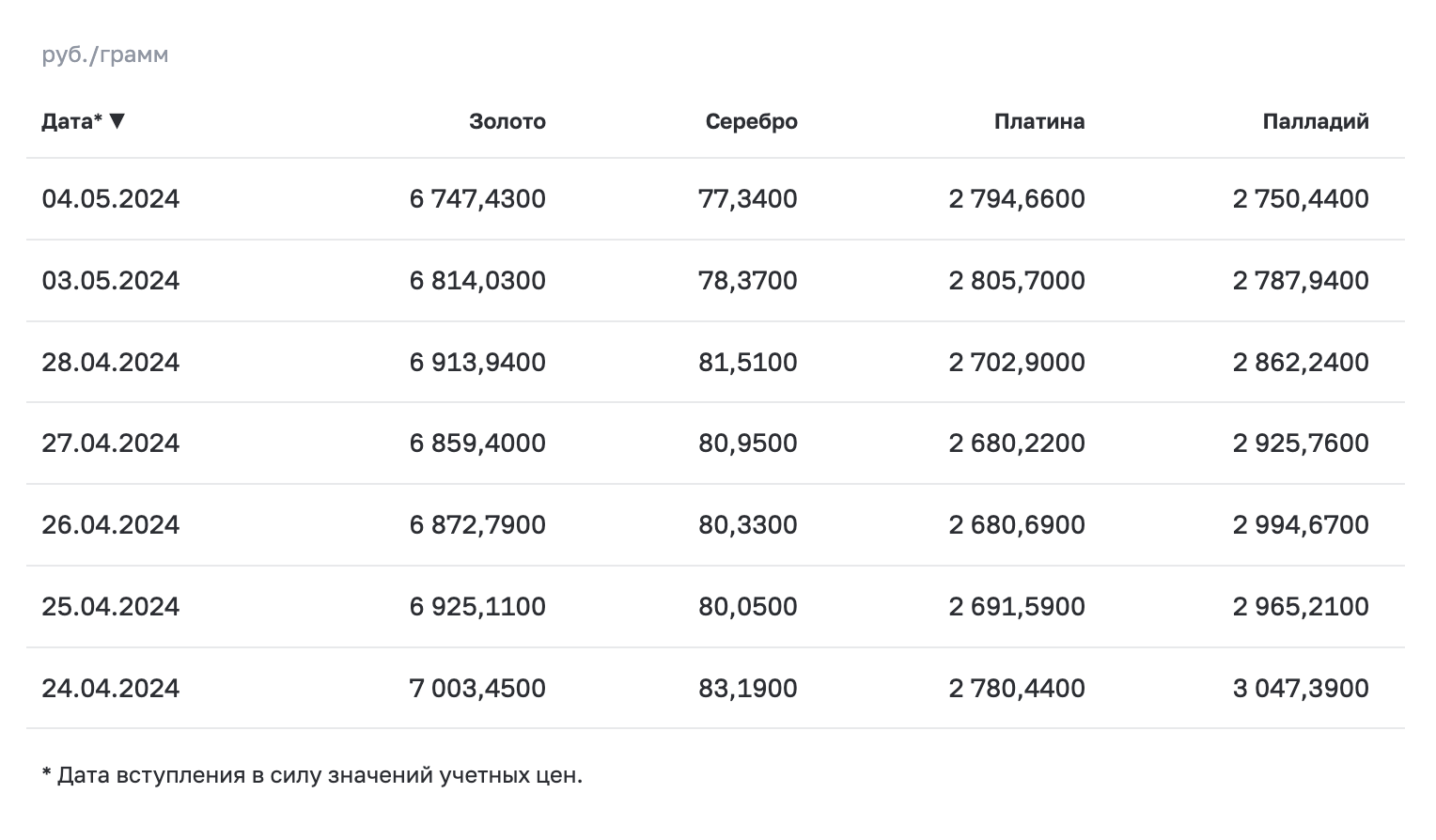1436x840 pixels.
Task: Select date 25.04.2024
Action: pyautogui.click(x=111, y=607)
